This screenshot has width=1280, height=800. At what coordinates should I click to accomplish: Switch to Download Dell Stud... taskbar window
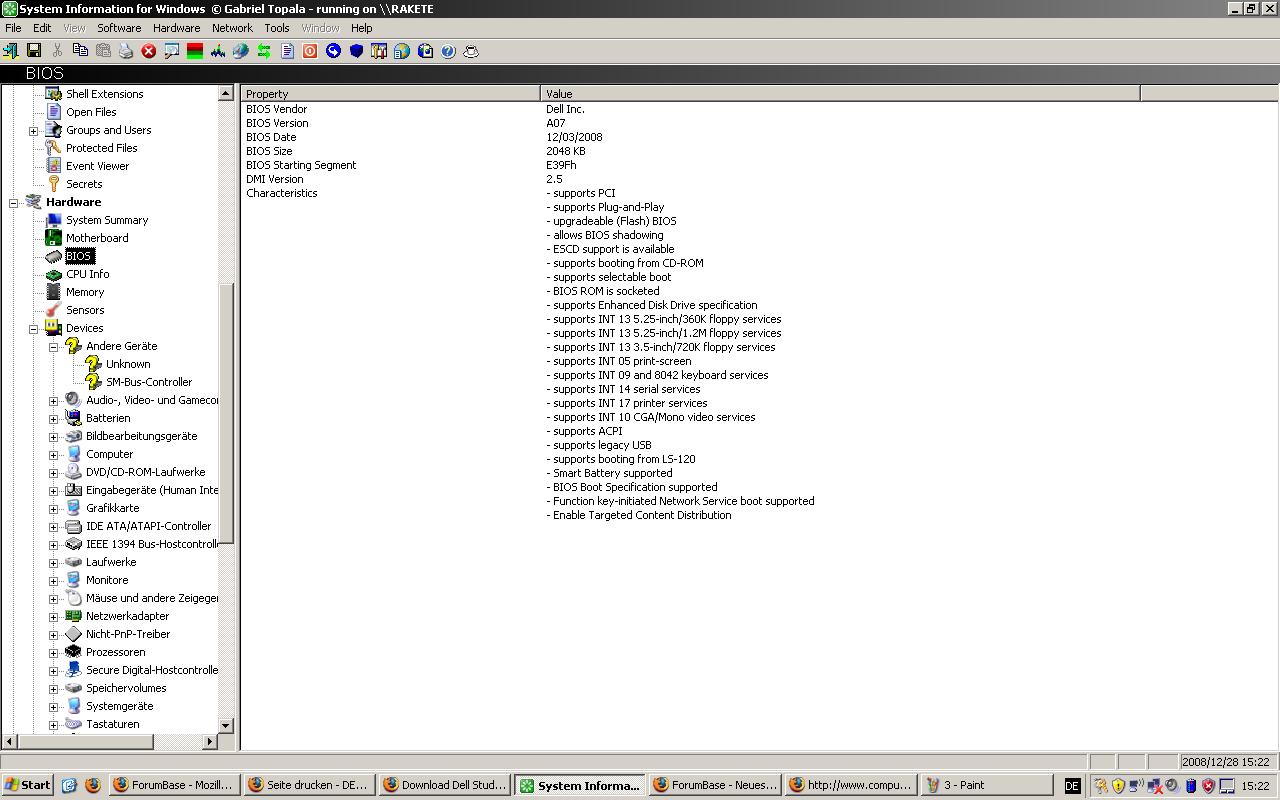(x=444, y=785)
